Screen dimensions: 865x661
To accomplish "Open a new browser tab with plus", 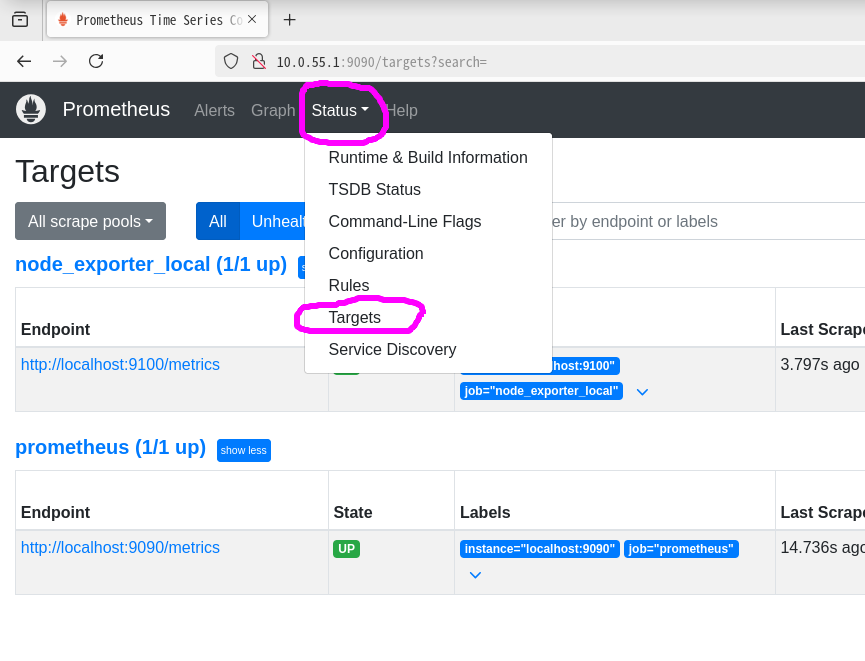I will [290, 20].
